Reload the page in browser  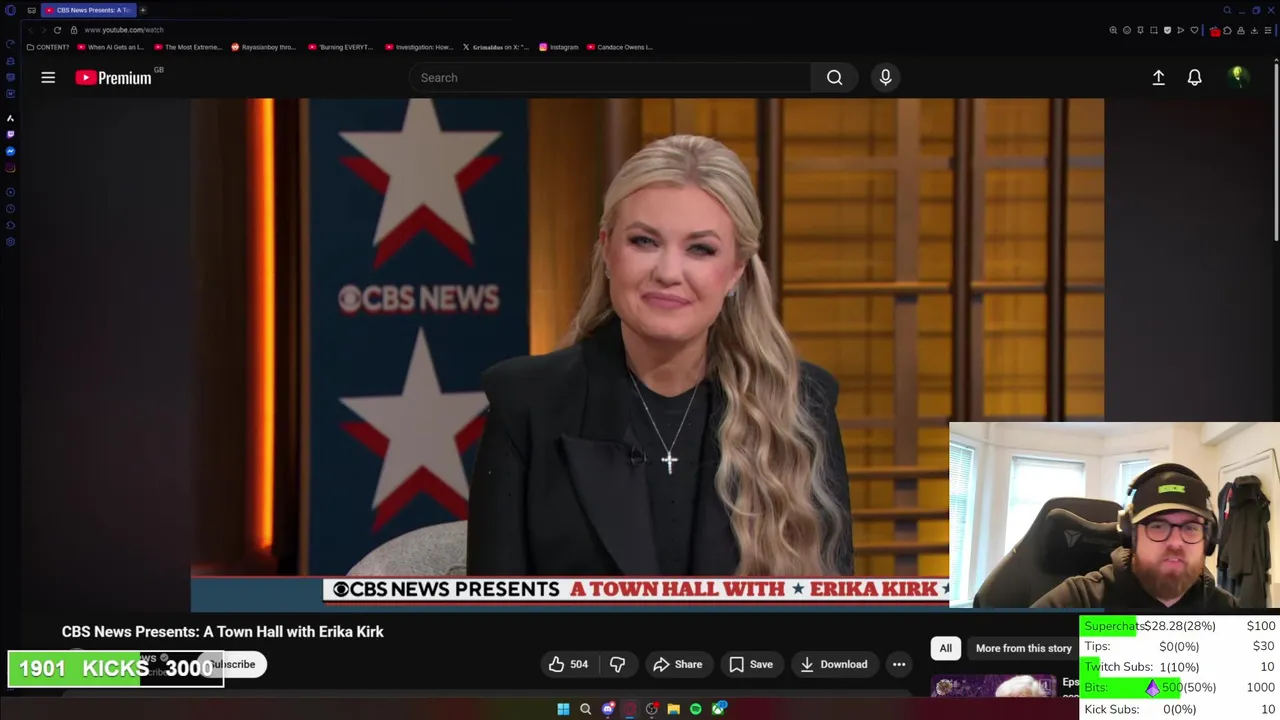click(x=57, y=30)
